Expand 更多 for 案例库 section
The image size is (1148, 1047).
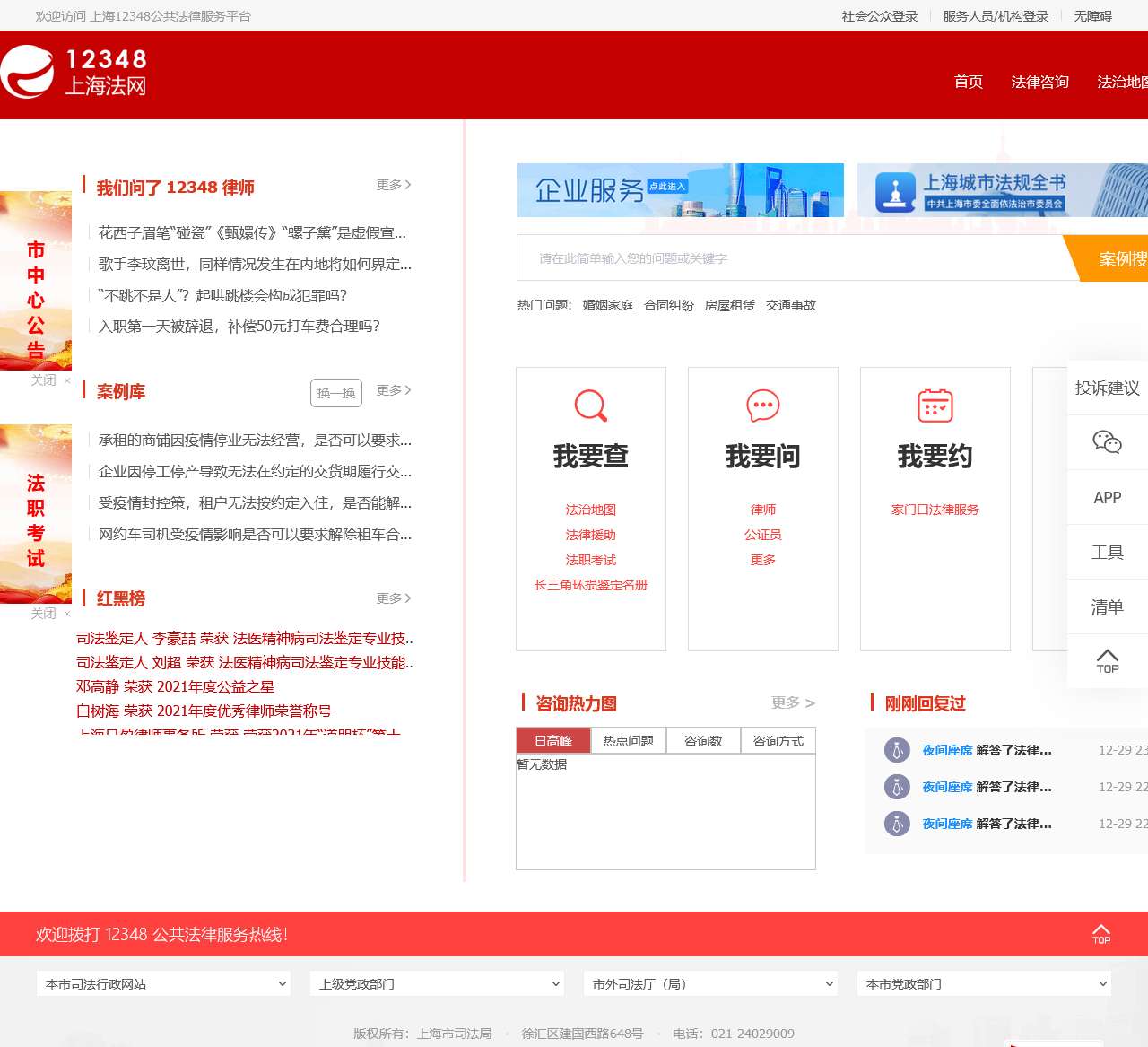point(394,390)
